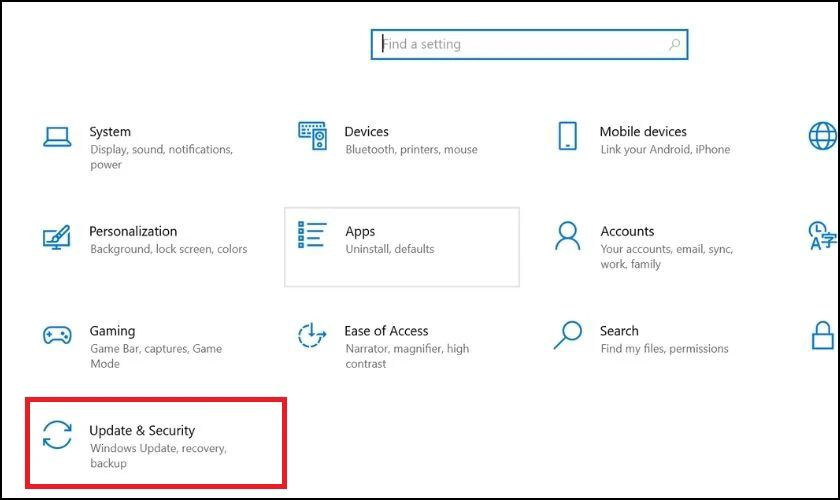Click 'Uninstall, defaults' description

(x=390, y=249)
